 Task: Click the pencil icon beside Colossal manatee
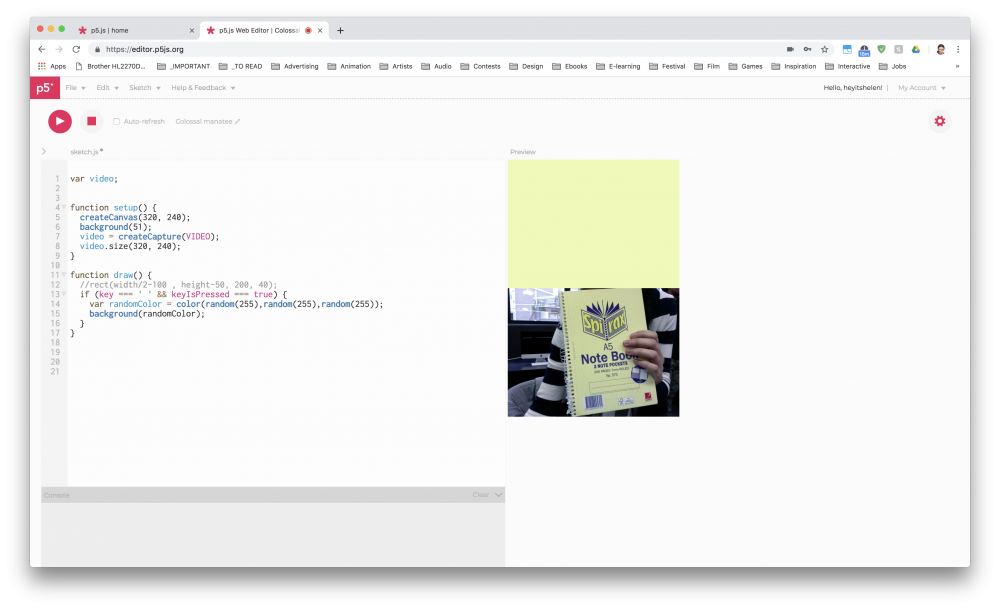[238, 122]
